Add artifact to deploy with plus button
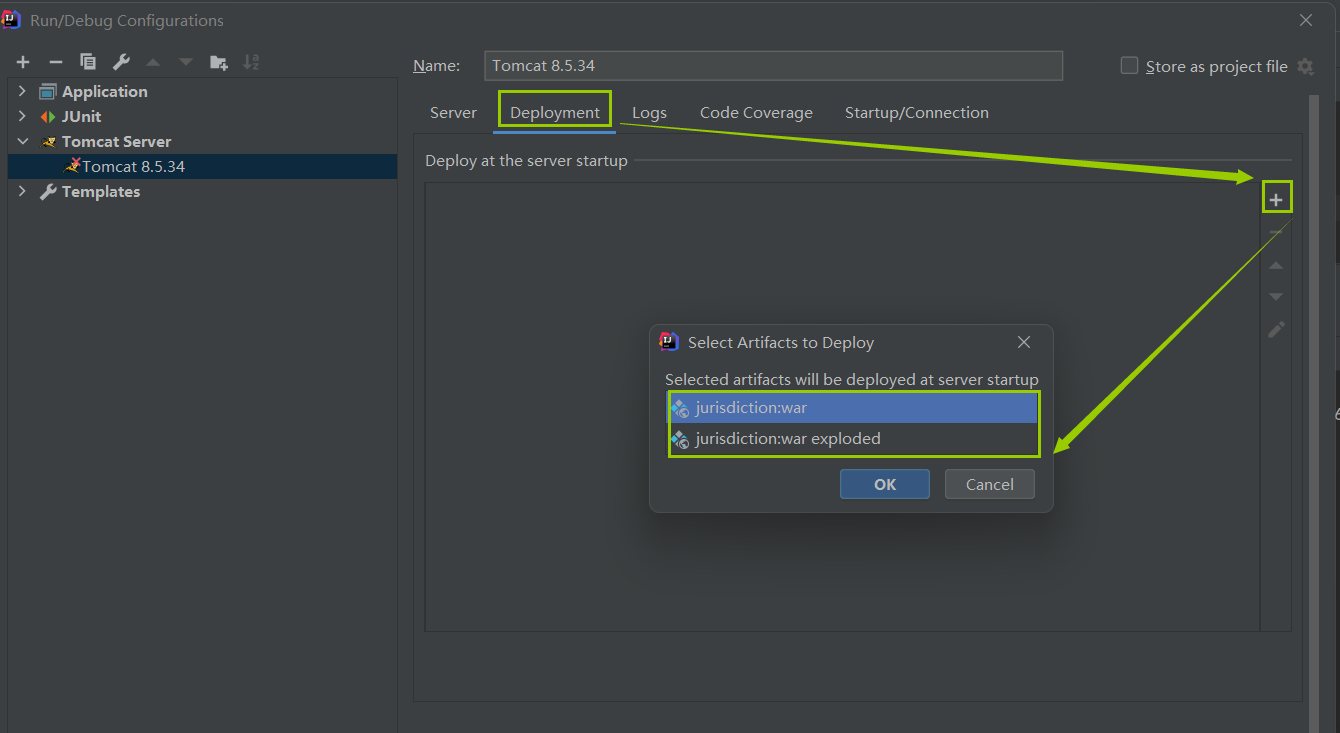 (1276, 200)
